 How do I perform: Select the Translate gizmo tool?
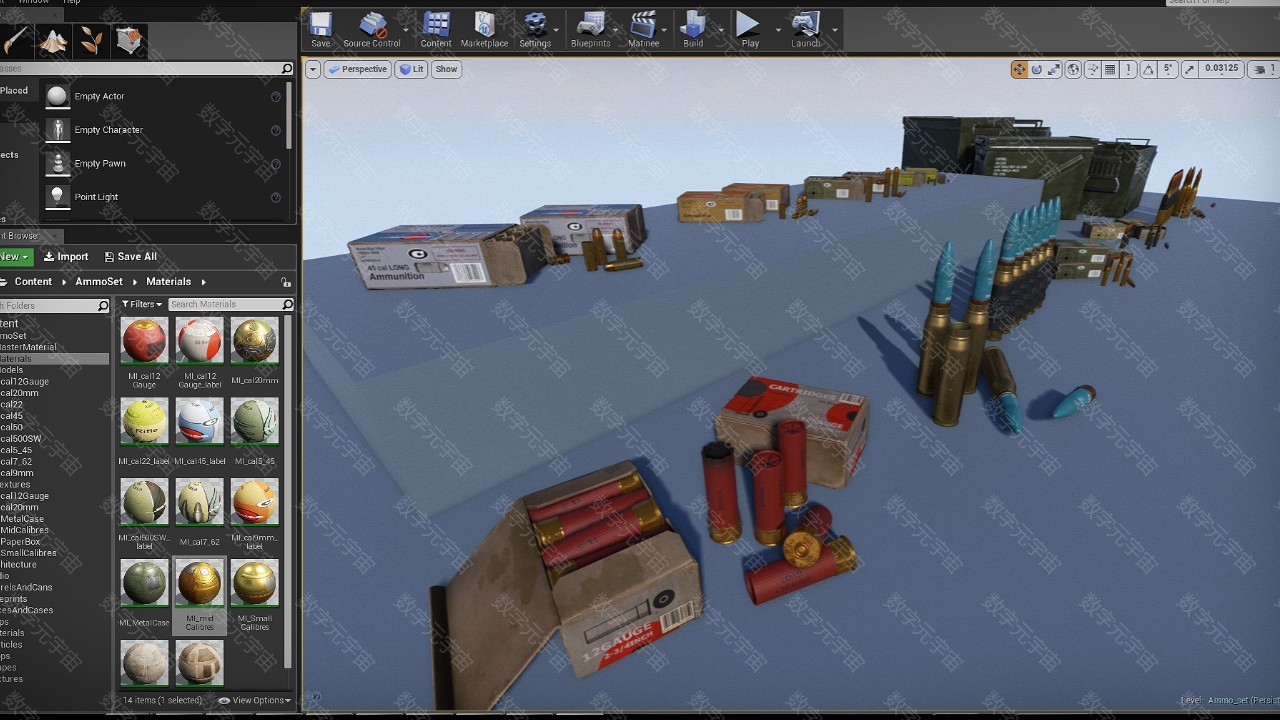[1019, 69]
